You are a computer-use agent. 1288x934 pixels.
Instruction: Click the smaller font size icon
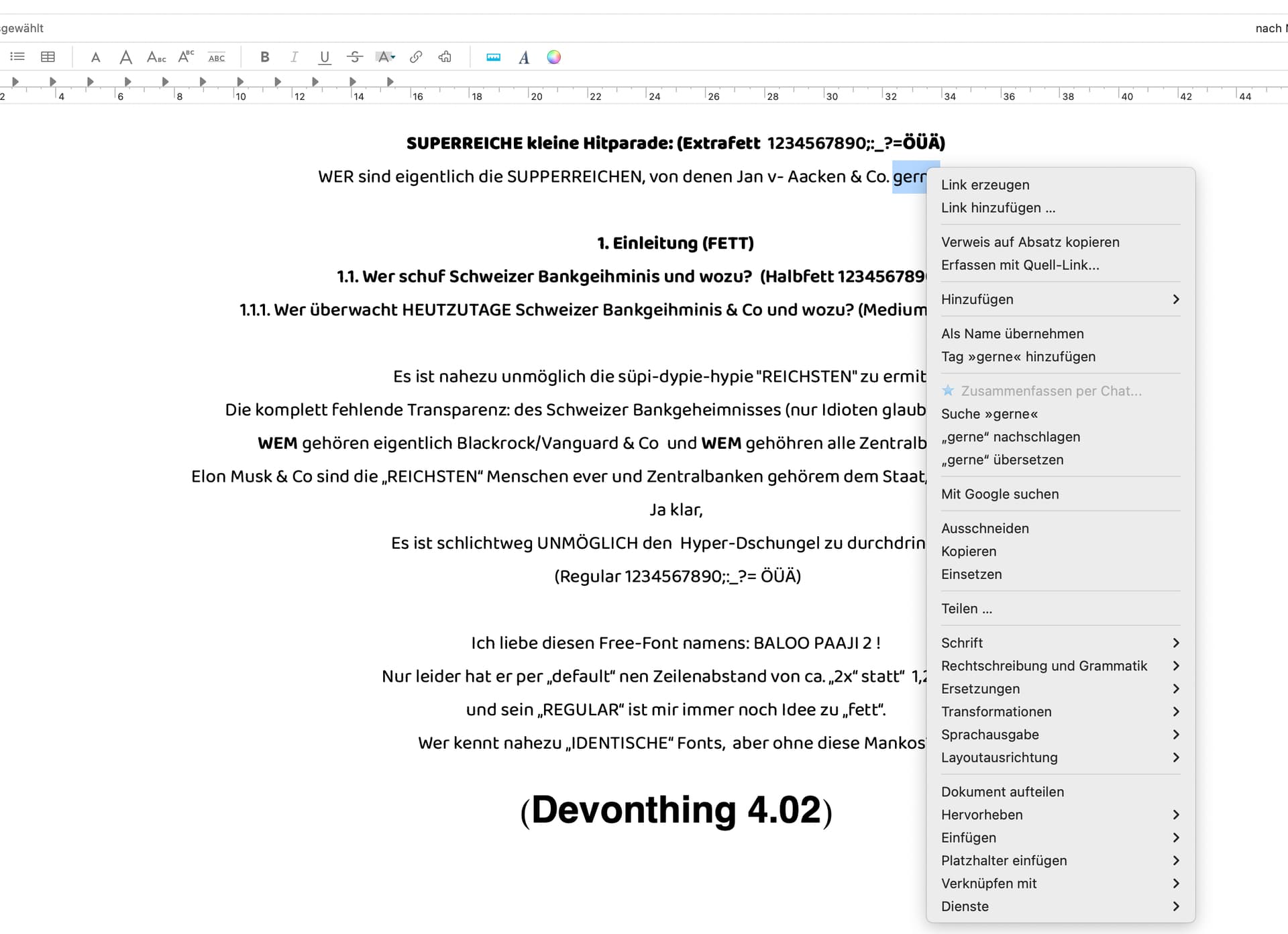tap(96, 58)
